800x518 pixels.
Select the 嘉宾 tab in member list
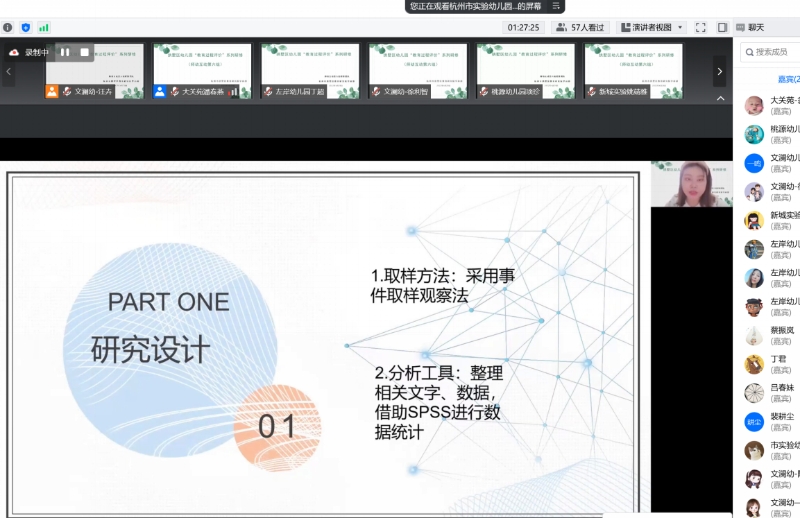coord(788,79)
